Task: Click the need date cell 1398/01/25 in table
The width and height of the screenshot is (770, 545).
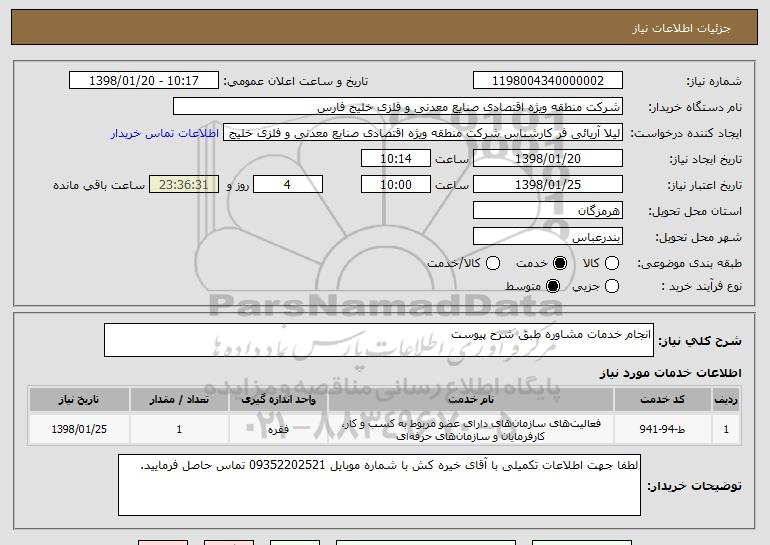Action: 79,430
